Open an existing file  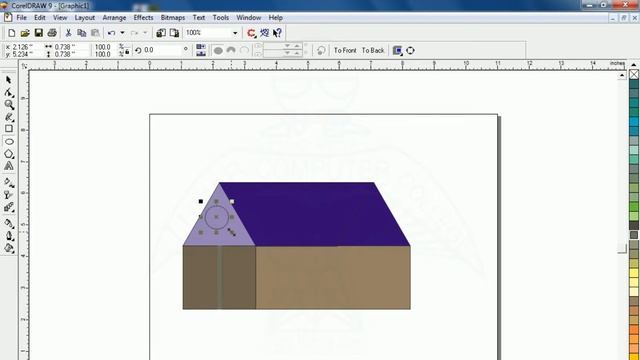[25, 33]
